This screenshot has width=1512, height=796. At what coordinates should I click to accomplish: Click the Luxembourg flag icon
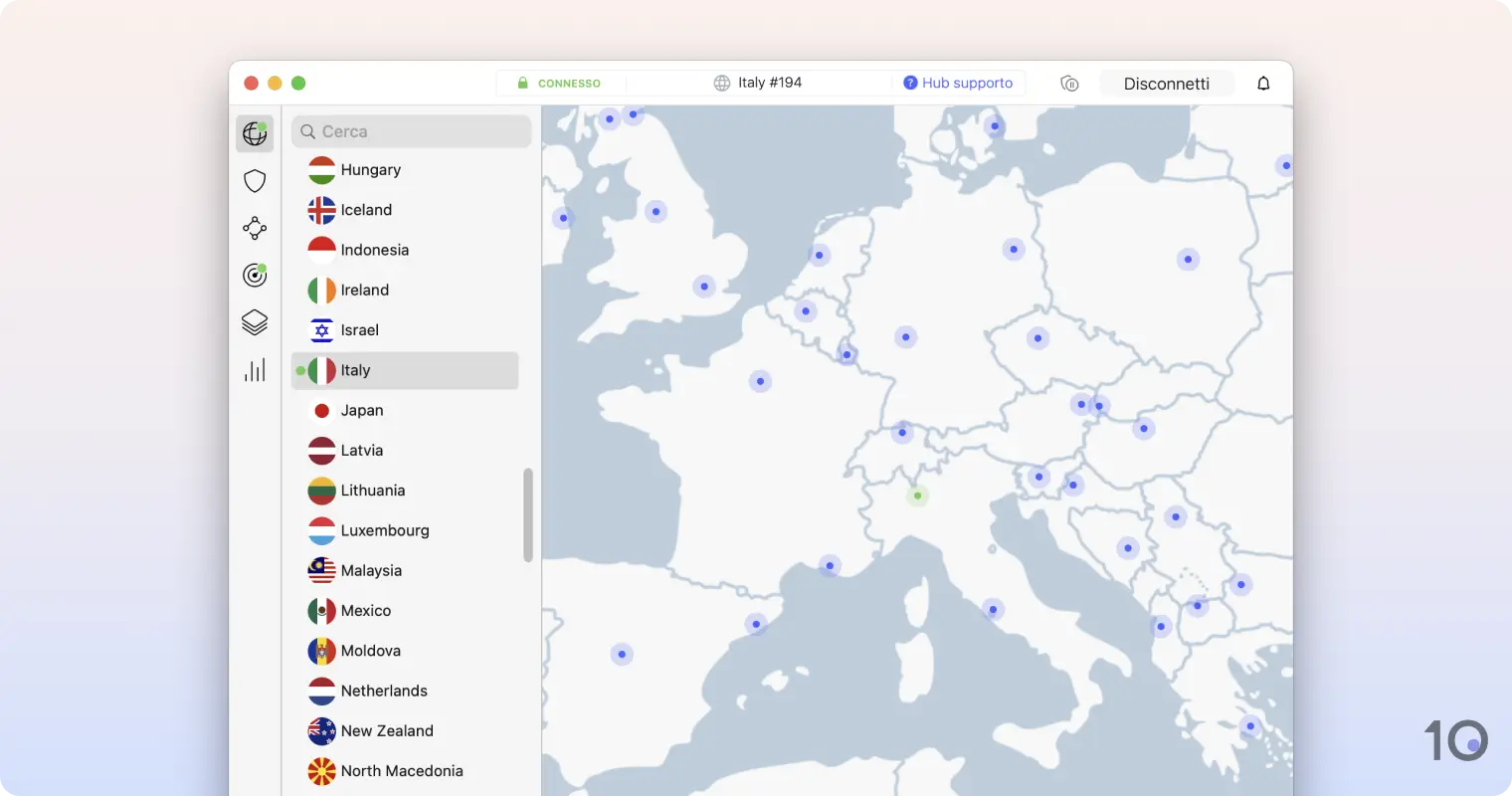321,530
